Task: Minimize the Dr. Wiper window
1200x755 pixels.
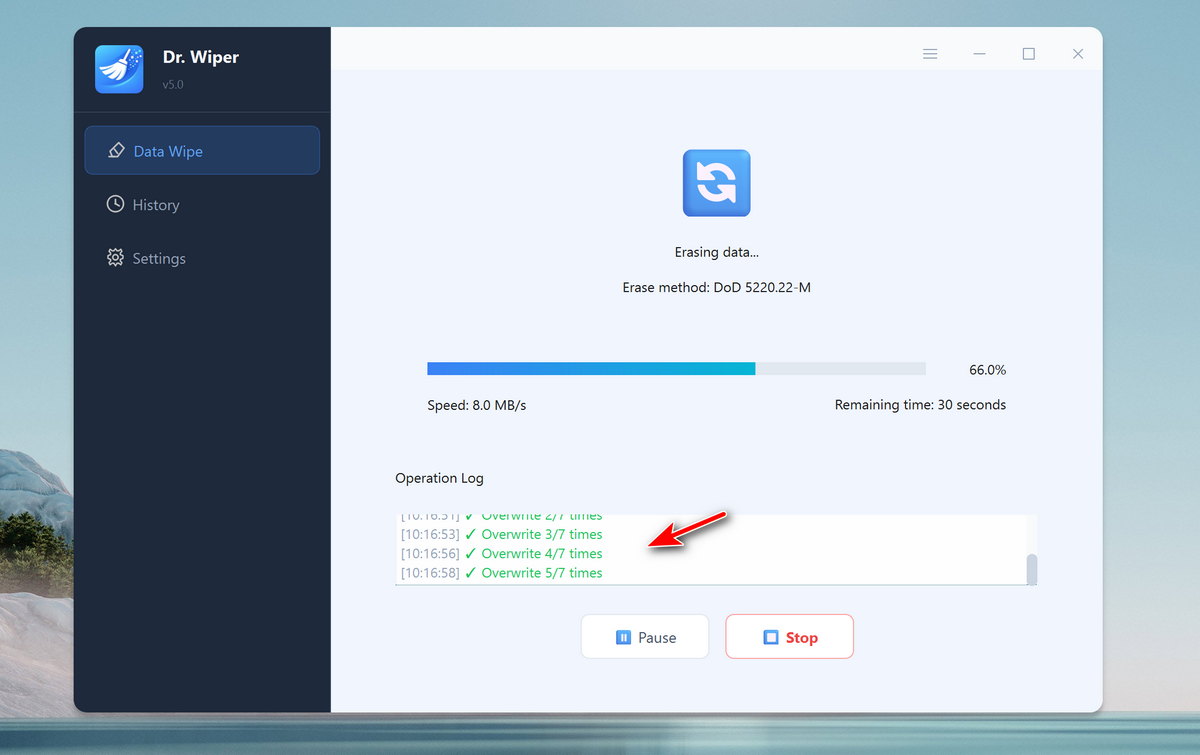Action: [979, 54]
